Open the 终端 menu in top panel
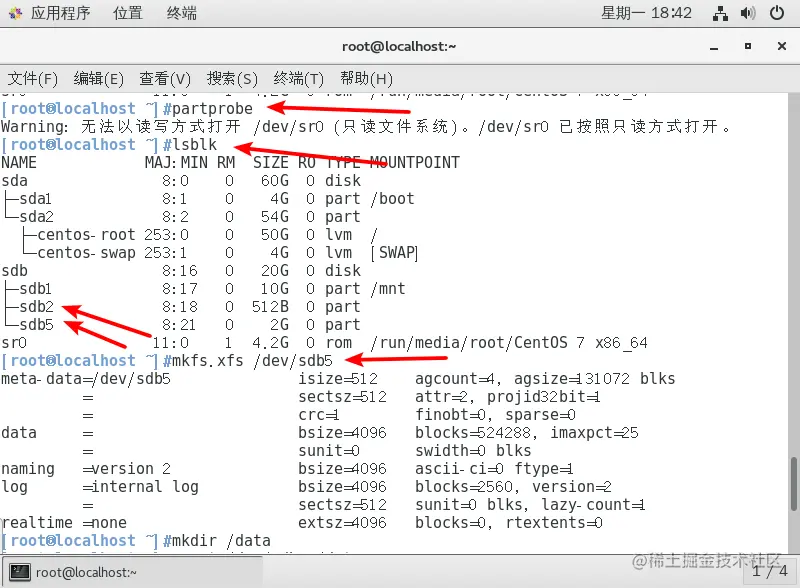Screen dimensions: 800x588 [x=182, y=13]
